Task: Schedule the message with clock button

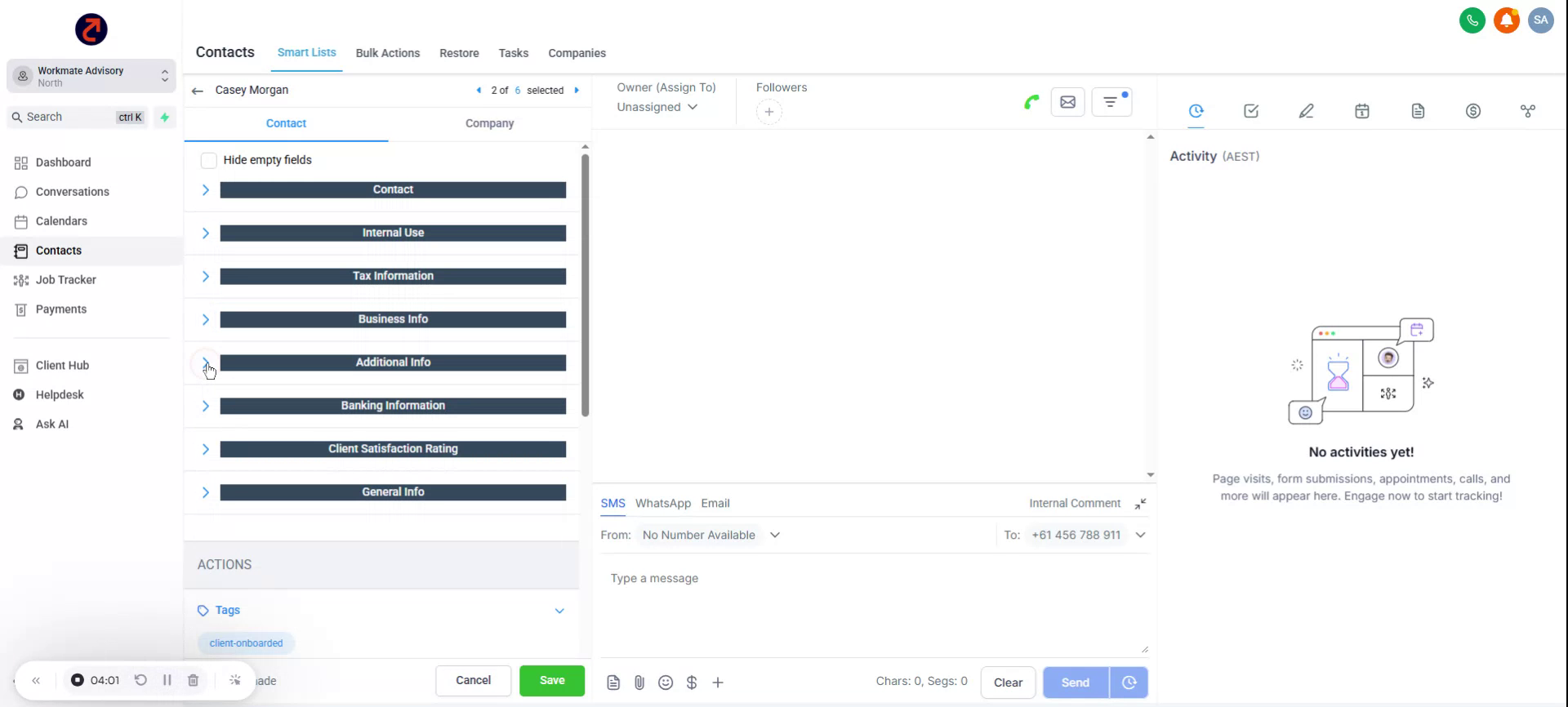Action: [1129, 683]
